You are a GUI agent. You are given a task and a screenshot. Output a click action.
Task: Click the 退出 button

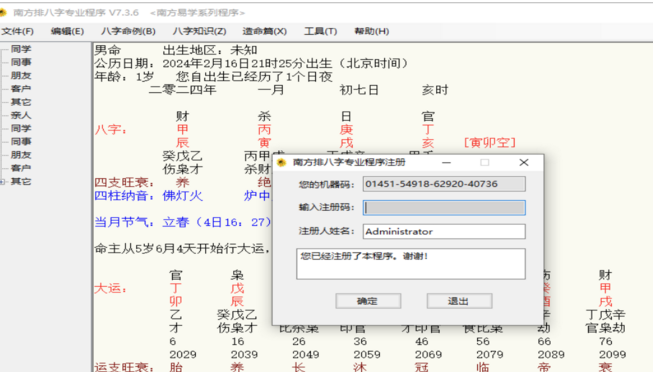(459, 301)
